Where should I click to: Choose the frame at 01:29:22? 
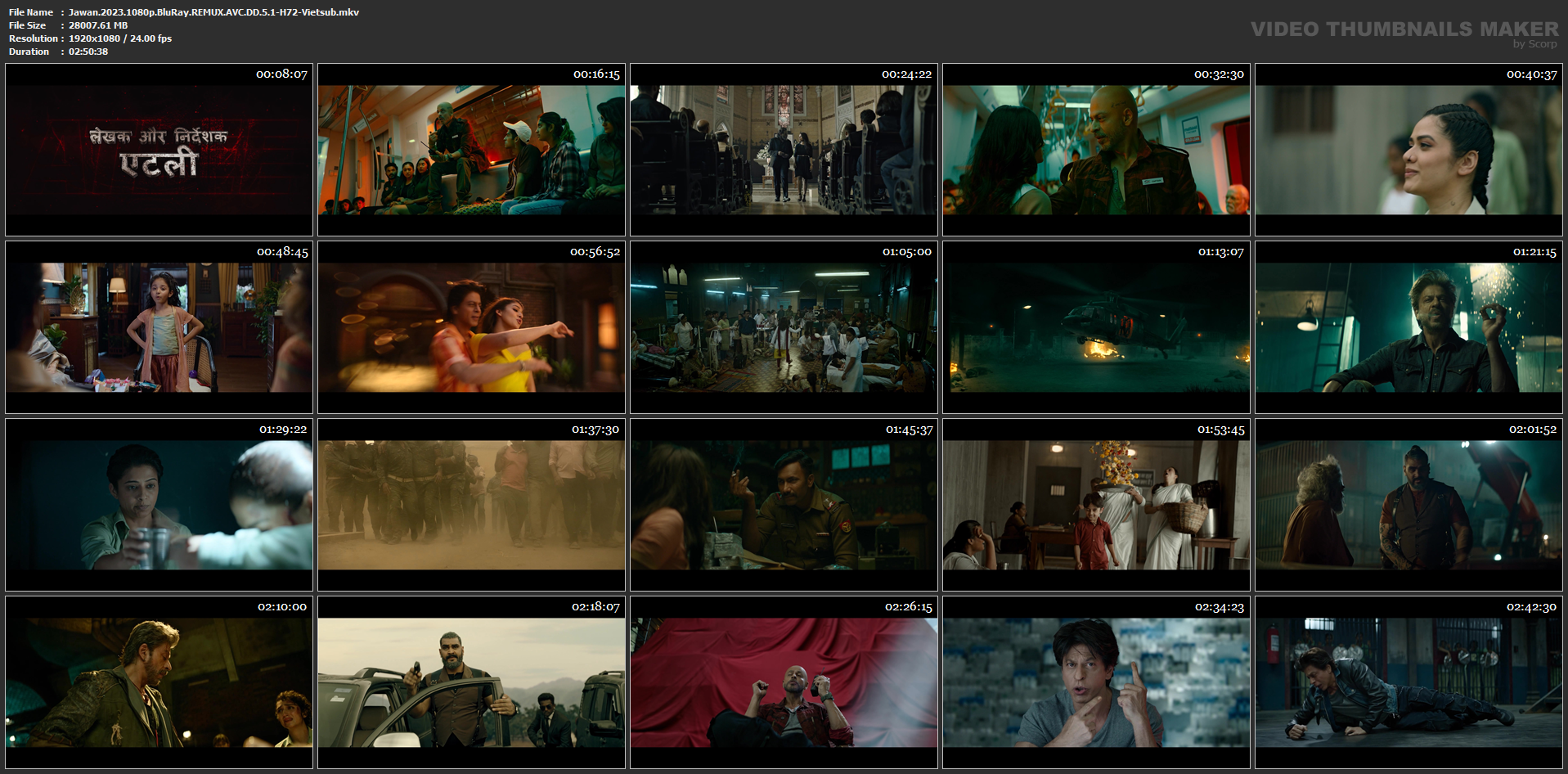tap(159, 505)
